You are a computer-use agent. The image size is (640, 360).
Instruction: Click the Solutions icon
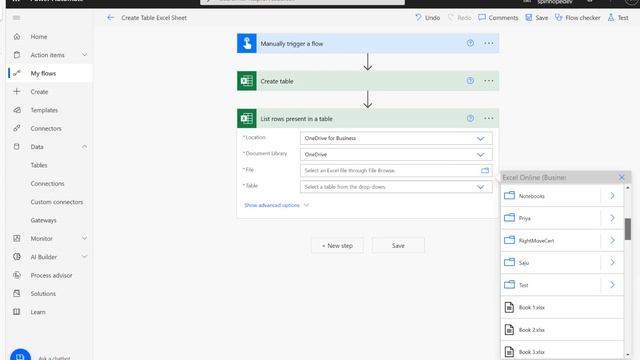(x=17, y=293)
